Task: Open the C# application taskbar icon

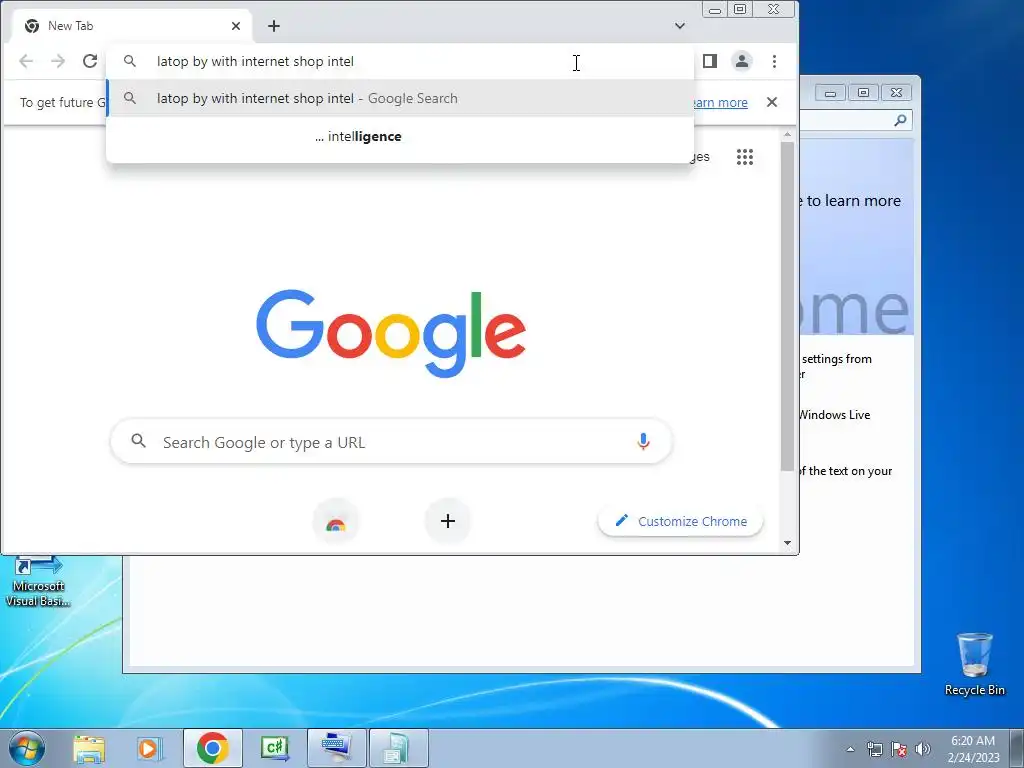Action: coord(274,748)
